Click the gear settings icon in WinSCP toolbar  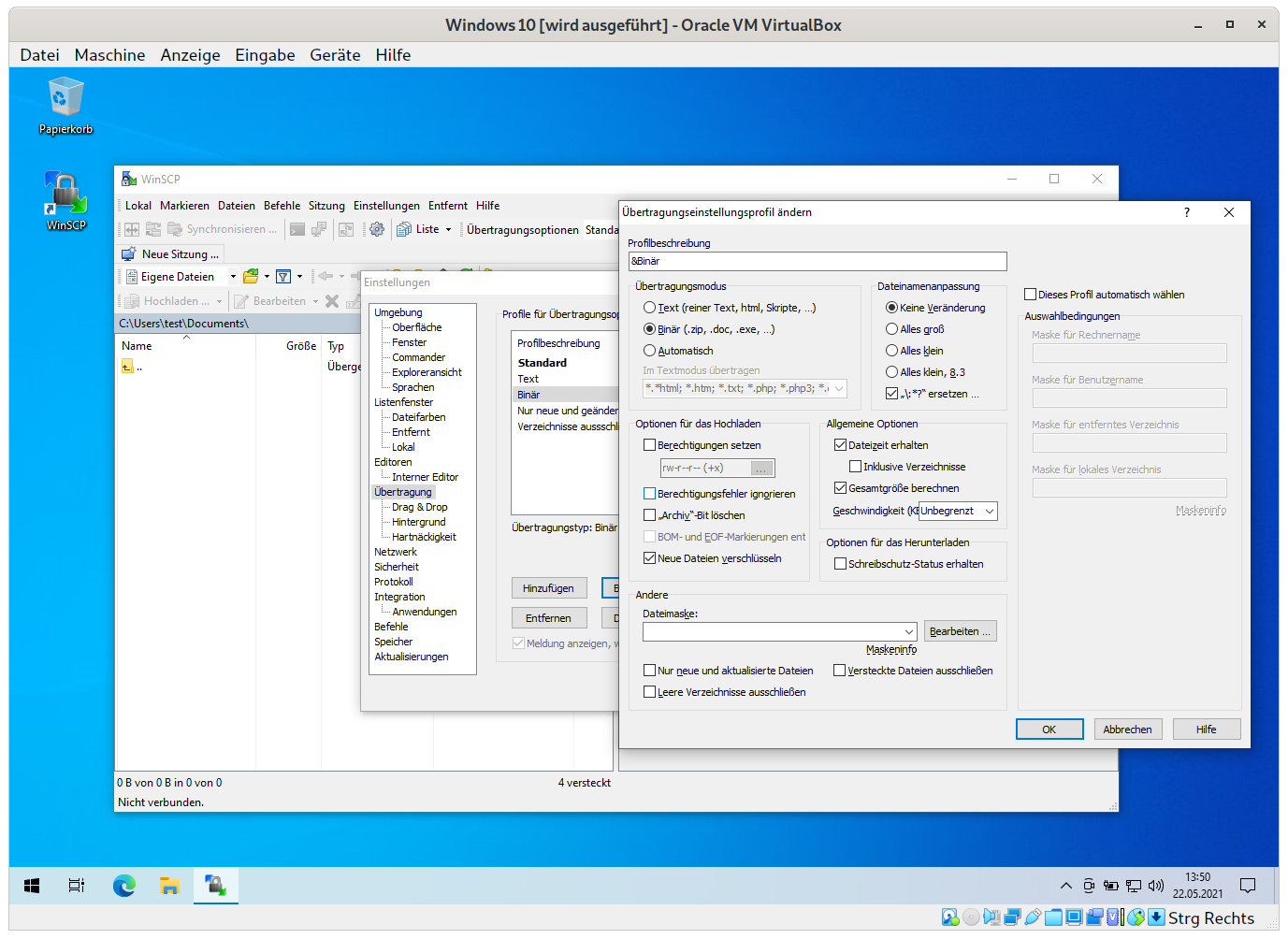377,229
